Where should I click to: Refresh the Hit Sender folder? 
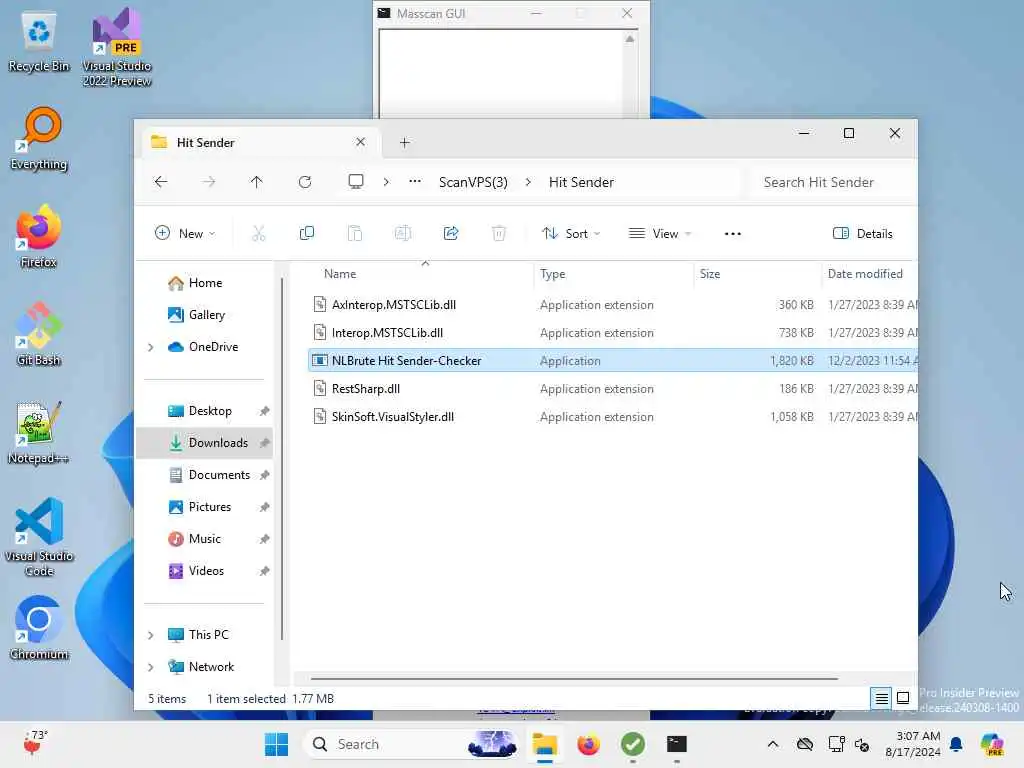304,182
